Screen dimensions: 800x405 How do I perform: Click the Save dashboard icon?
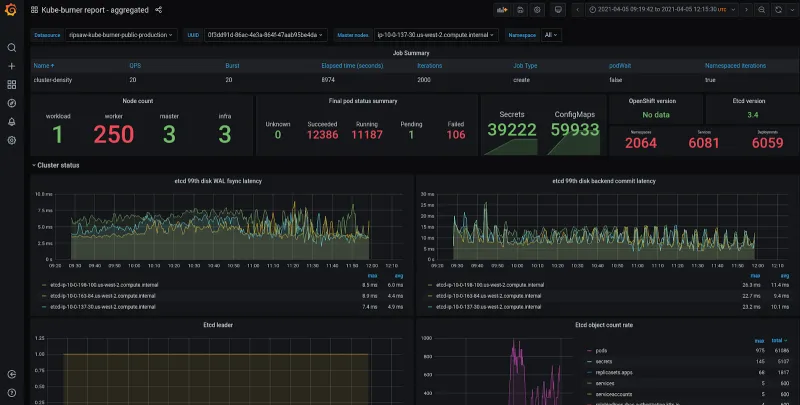[x=520, y=10]
